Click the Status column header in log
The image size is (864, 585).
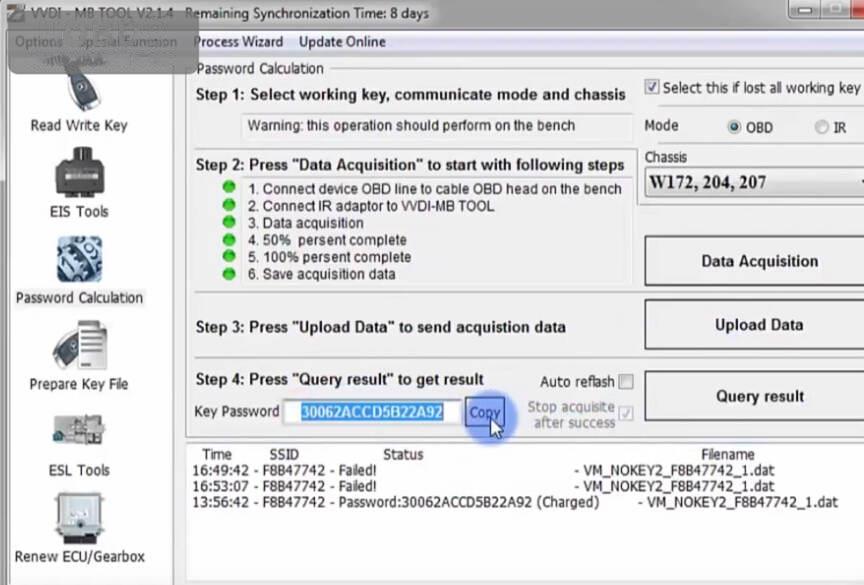tap(403, 454)
